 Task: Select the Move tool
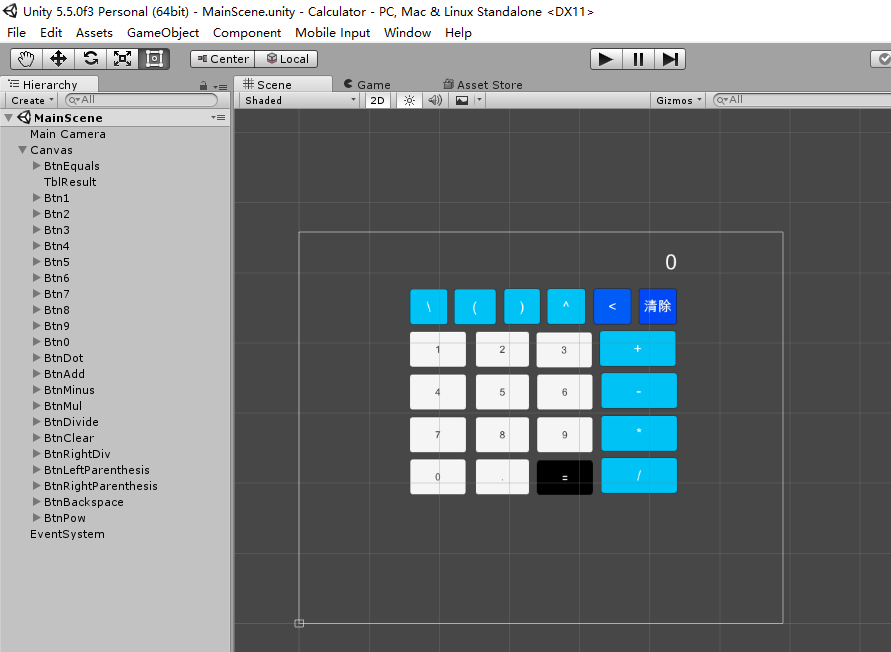coord(59,59)
